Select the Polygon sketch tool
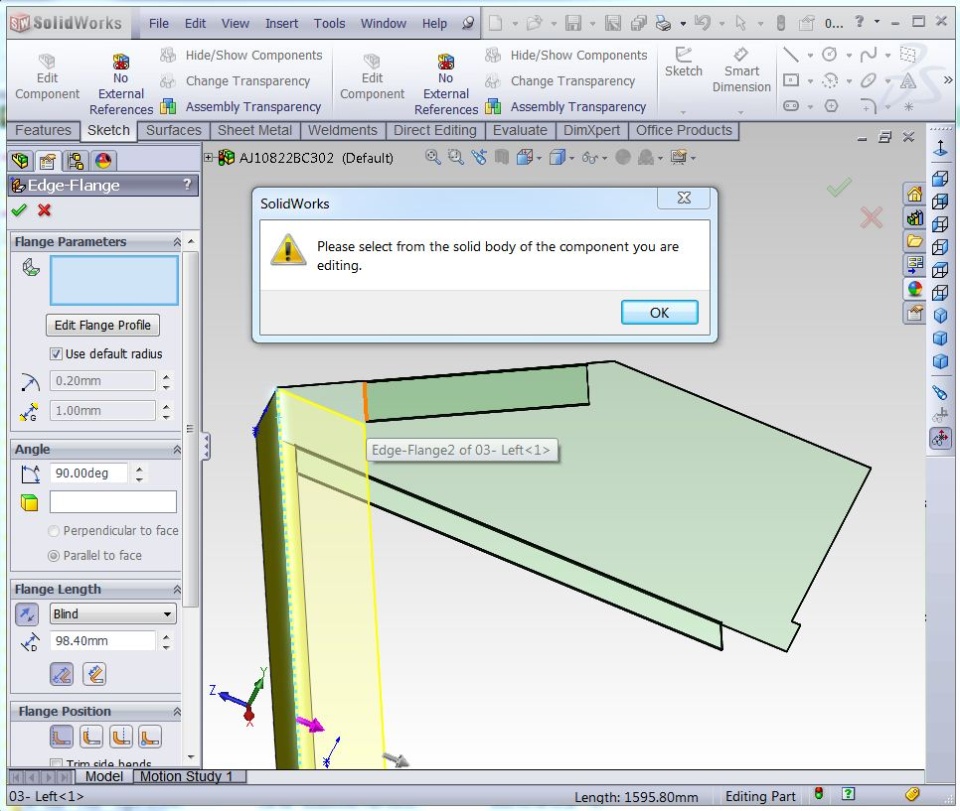 click(831, 105)
